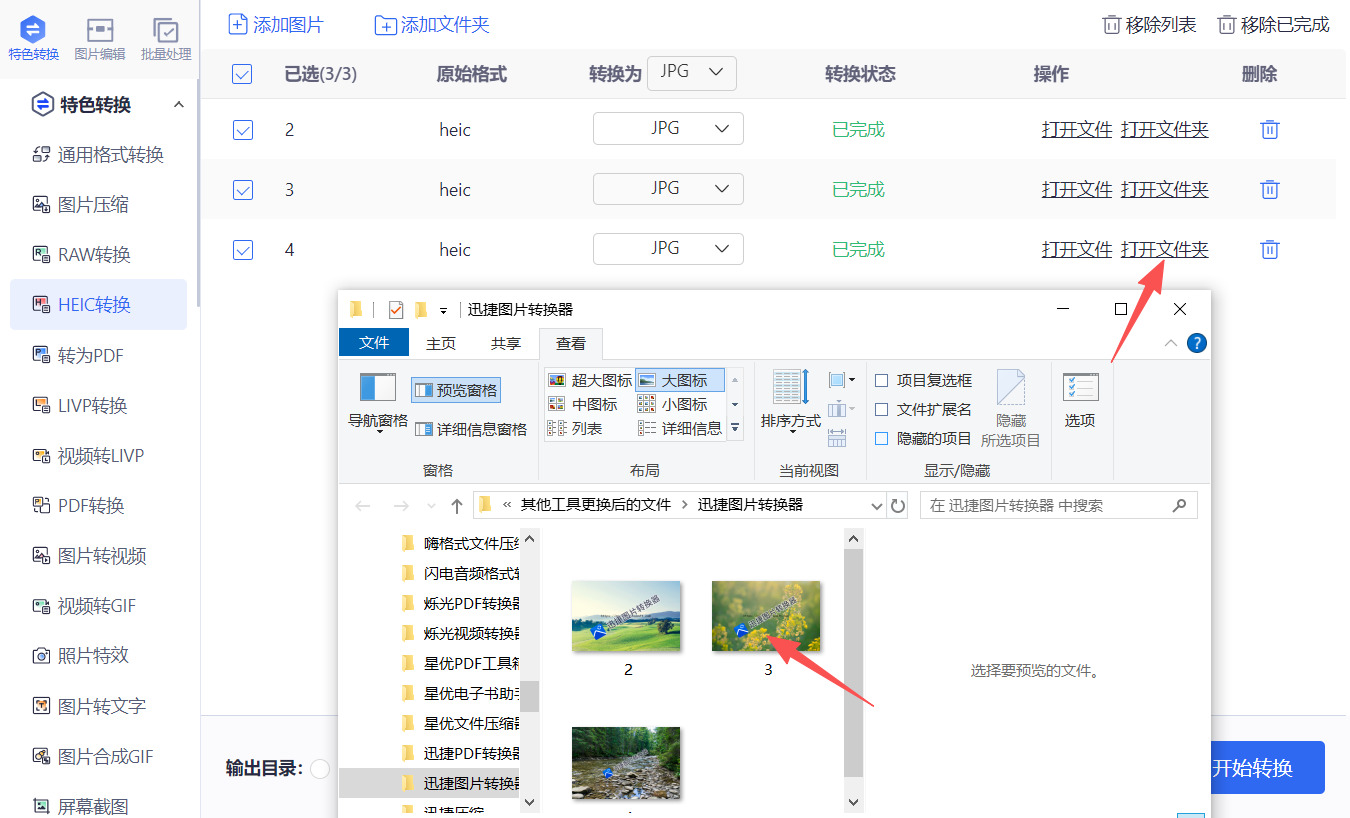Screen dimensions: 1350x818
Task: Uncheck the checkbox for file 2
Action: tap(242, 130)
